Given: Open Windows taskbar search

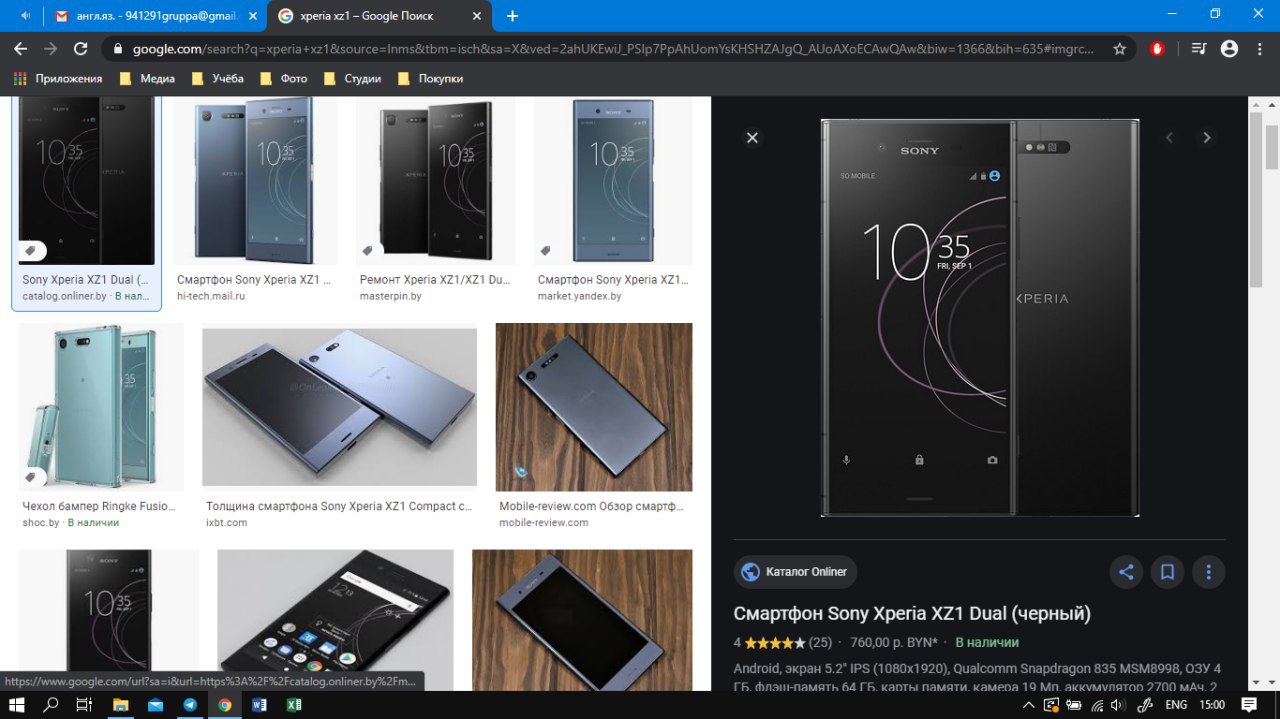Looking at the screenshot, I should (50, 704).
